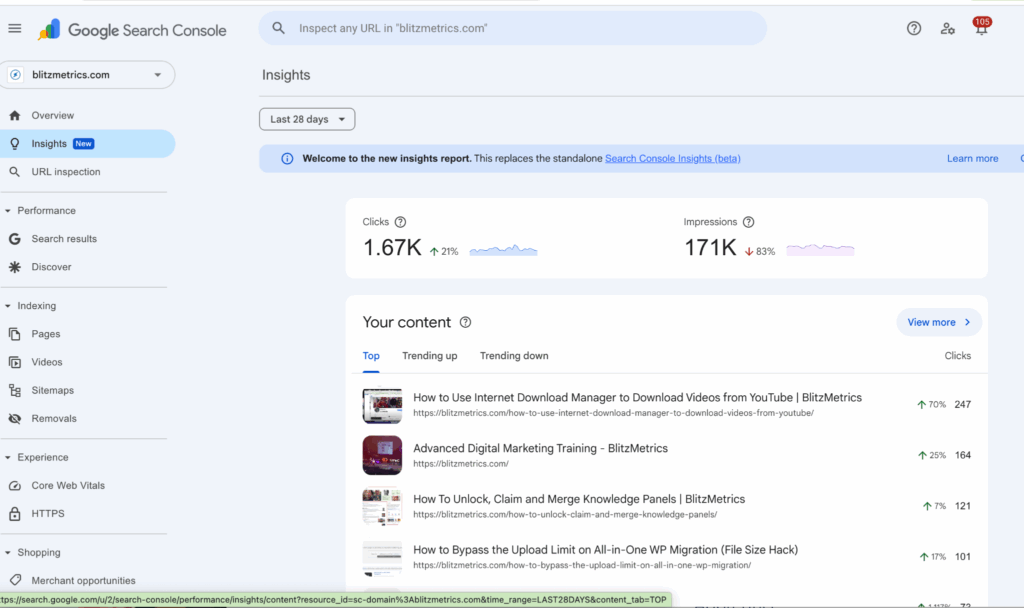Screen dimensions: 1024x608
Task: Open the Internet Download Manager article thumbnail
Action: tap(382, 405)
